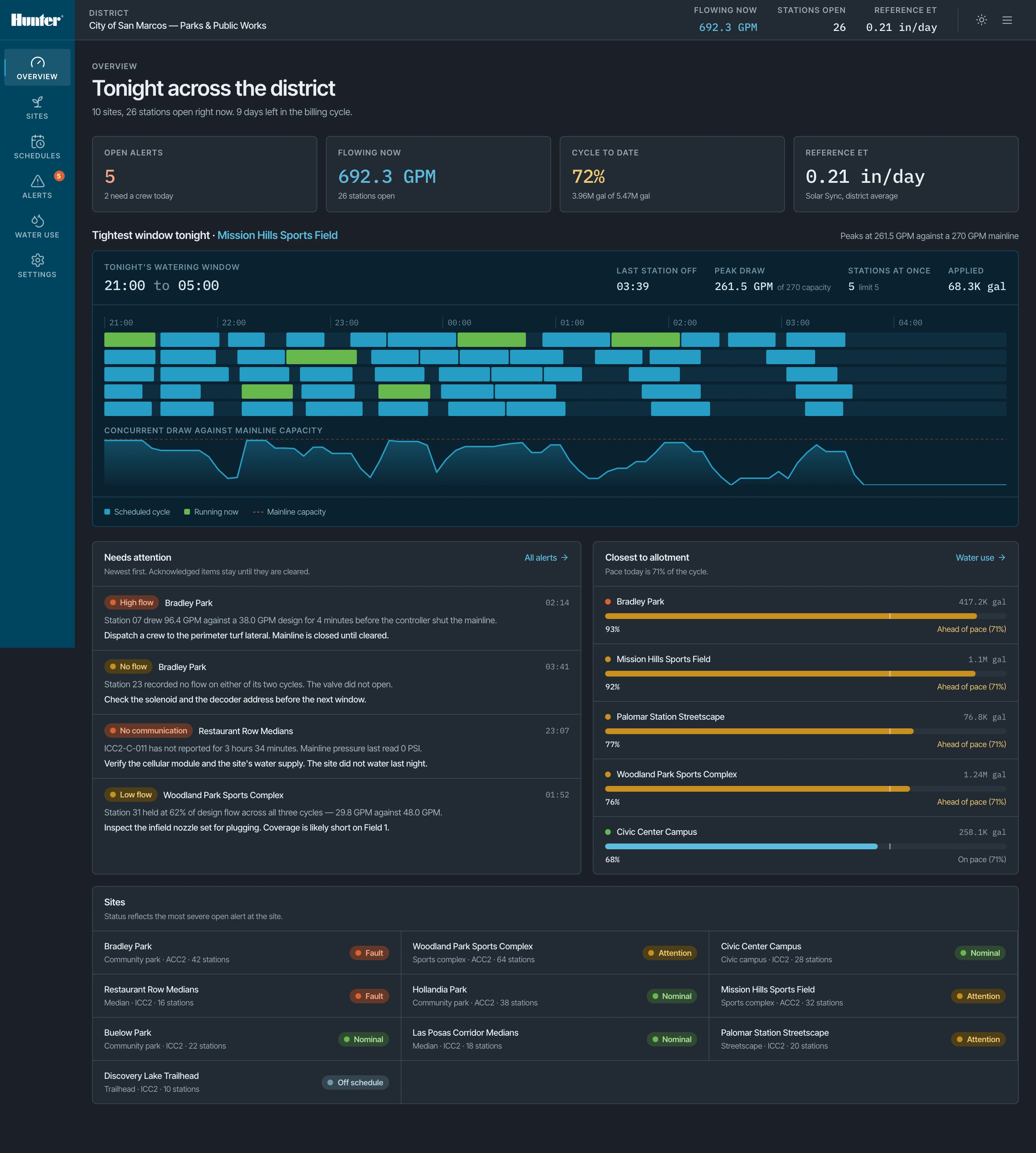1036x1153 pixels.
Task: Click the Low flow alert badge
Action: pyautogui.click(x=131, y=795)
